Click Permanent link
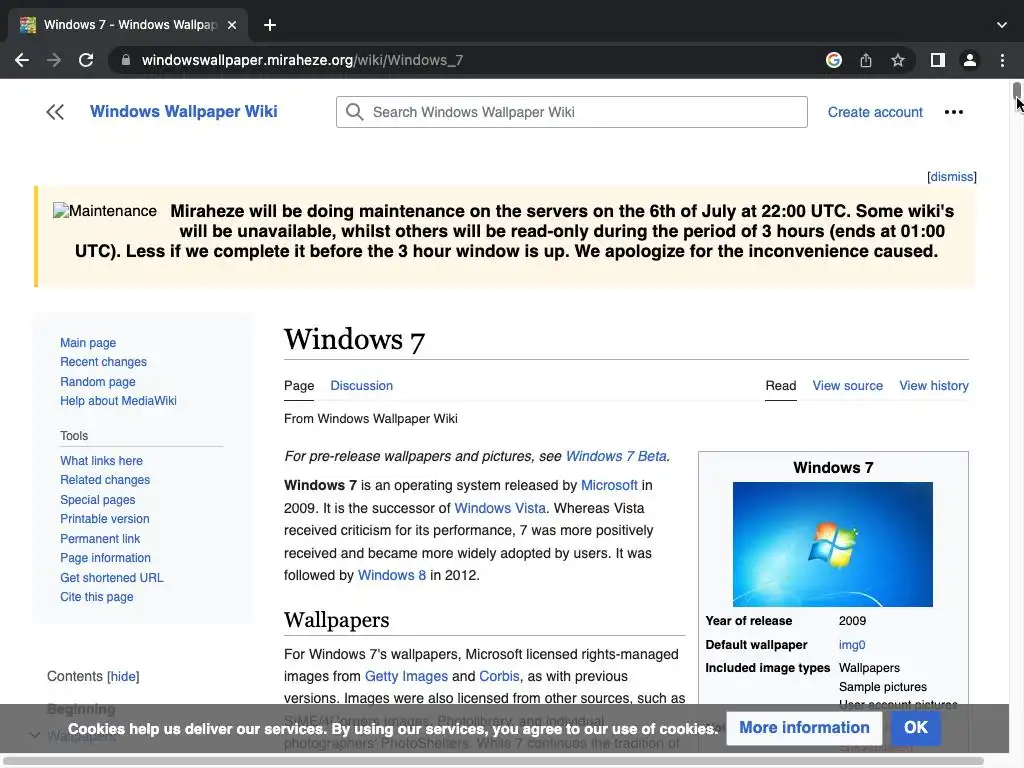 [100, 539]
